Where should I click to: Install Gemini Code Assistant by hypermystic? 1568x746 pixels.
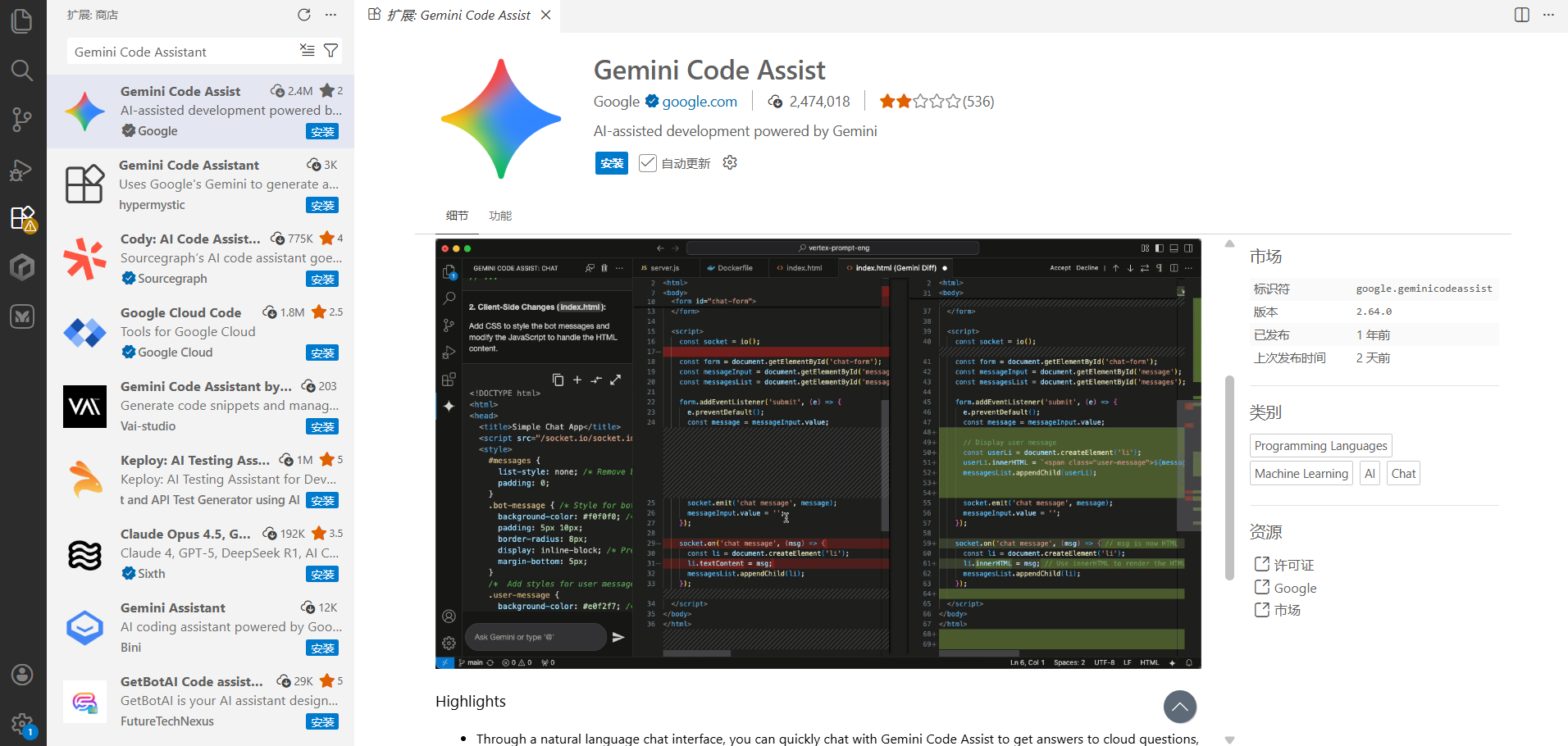click(x=322, y=205)
